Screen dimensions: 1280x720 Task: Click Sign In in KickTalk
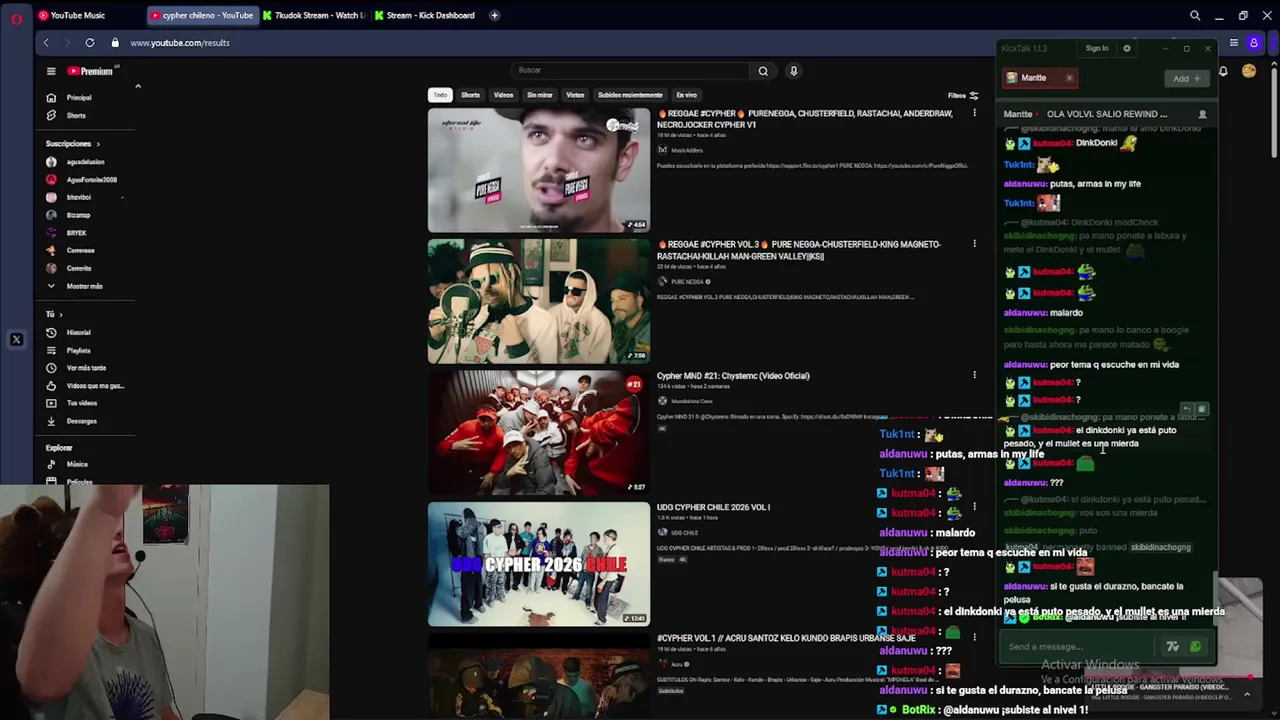(x=1097, y=48)
